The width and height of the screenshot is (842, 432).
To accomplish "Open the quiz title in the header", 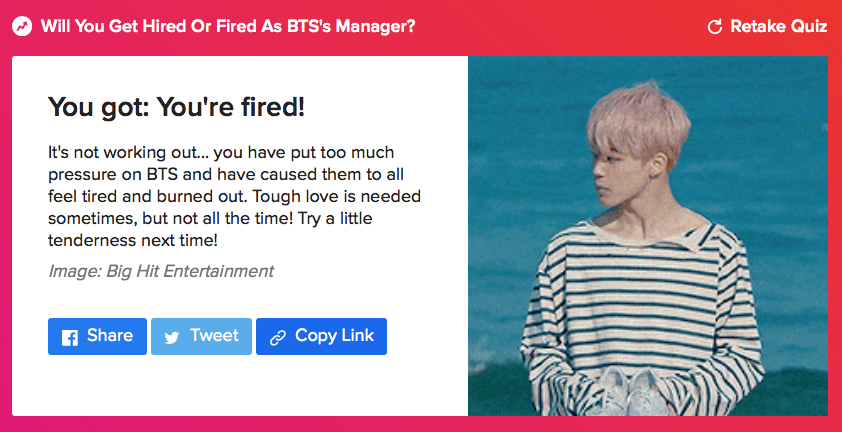I will click(x=228, y=27).
